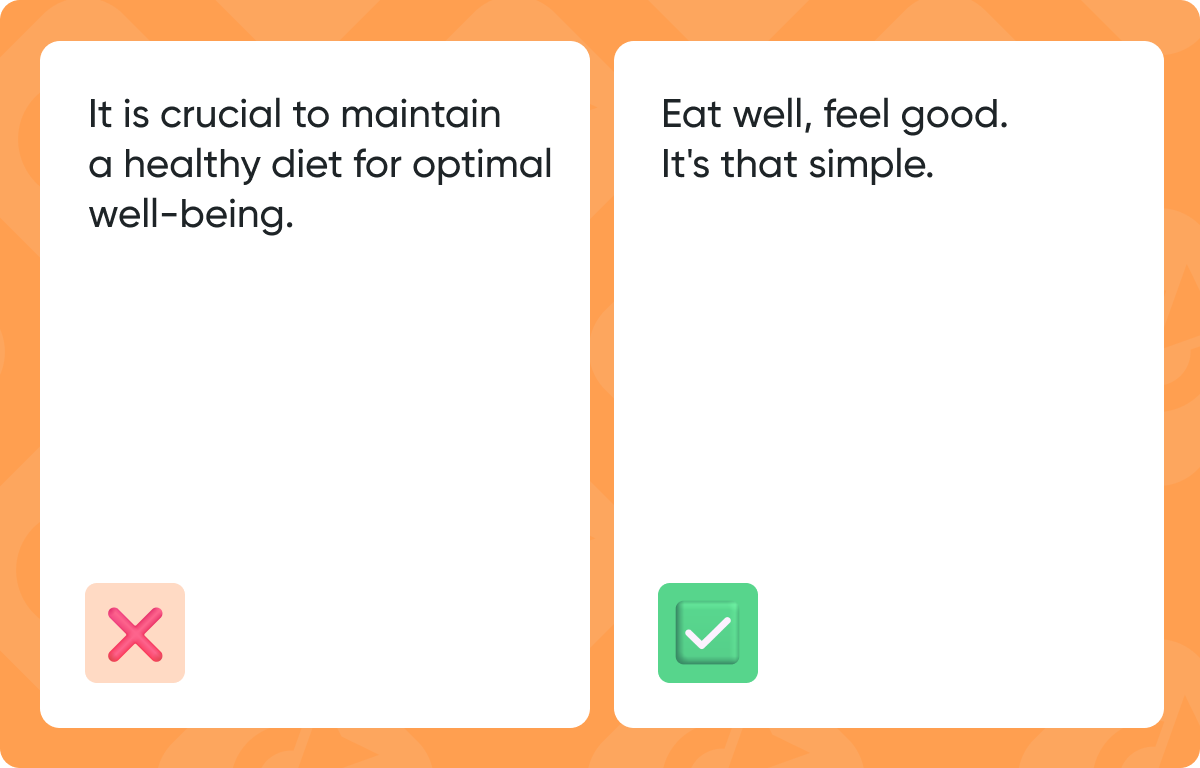This screenshot has height=768, width=1200.
Task: Click the red X icon
Action: click(135, 633)
